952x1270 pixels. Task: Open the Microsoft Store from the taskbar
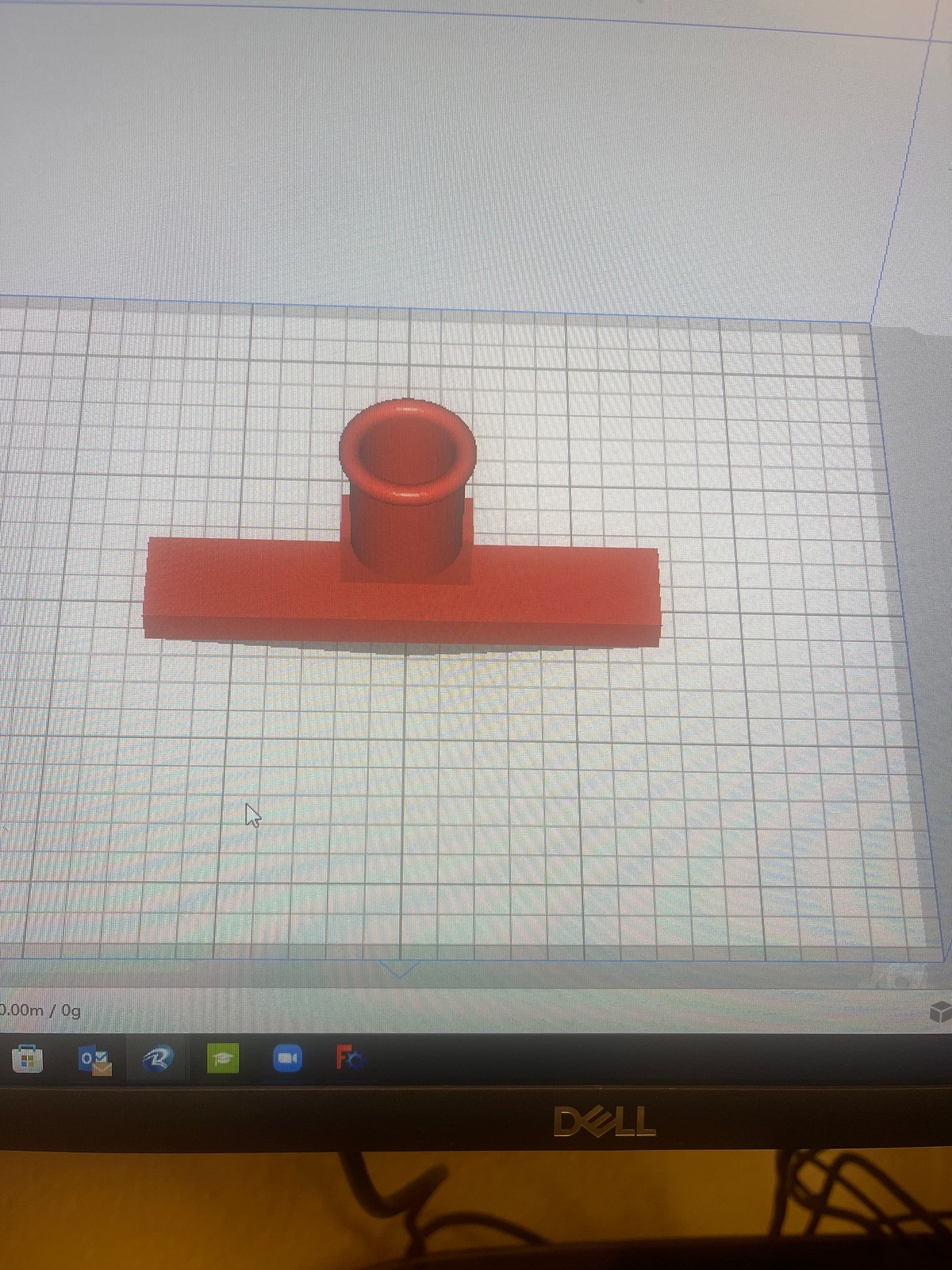point(27,1059)
